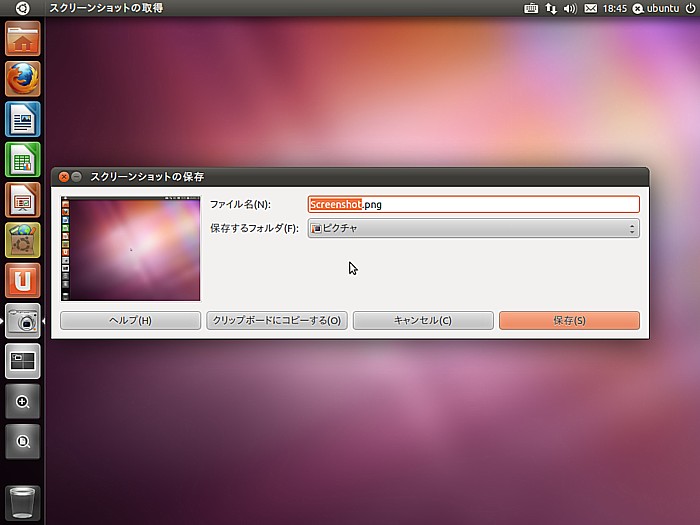Viewport: 700px width, 525px height.
Task: Open the Files lens magnifier icon
Action: [23, 442]
